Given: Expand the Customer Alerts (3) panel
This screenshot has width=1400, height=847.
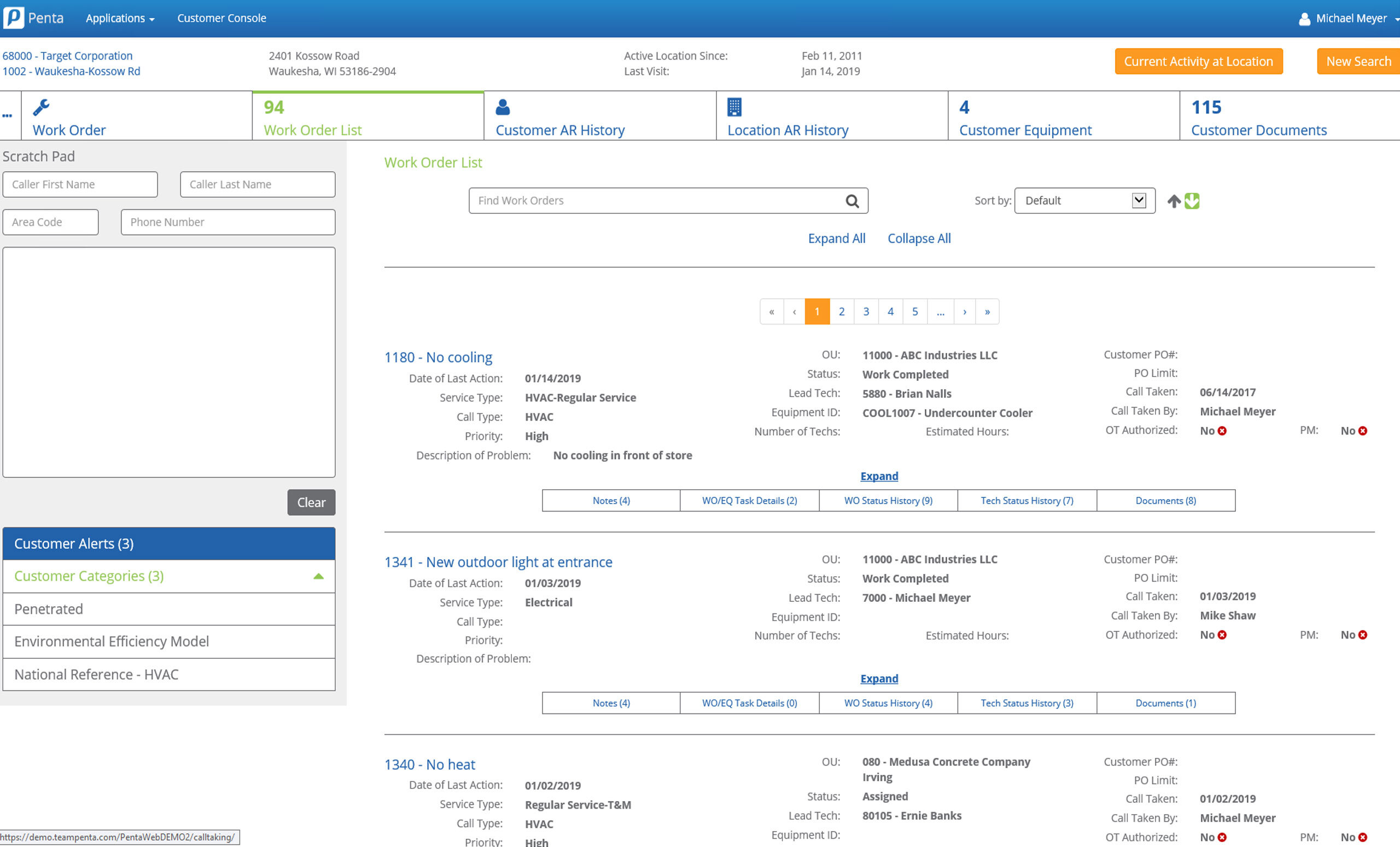Looking at the screenshot, I should point(169,543).
